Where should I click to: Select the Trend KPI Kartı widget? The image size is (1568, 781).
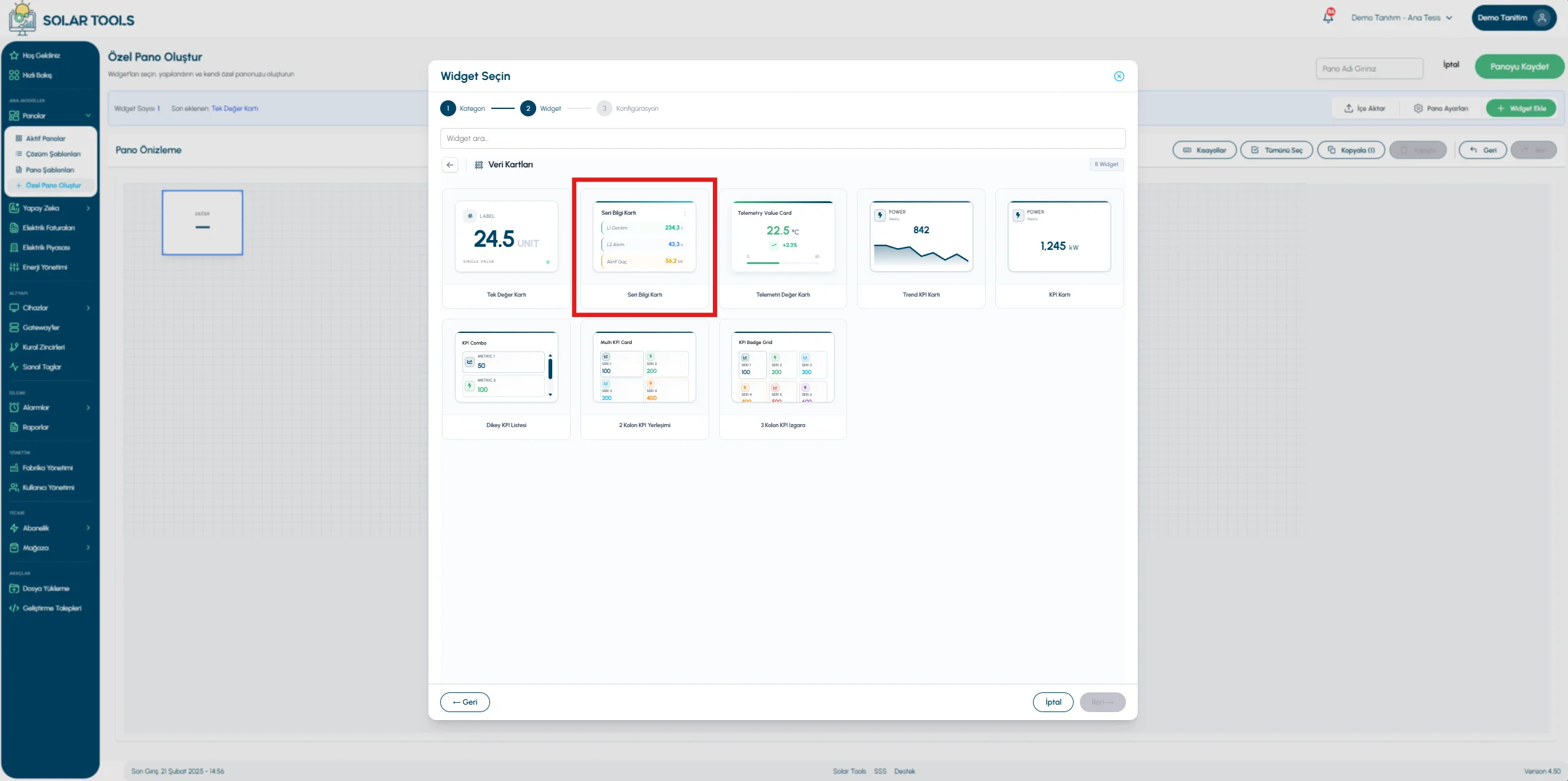(x=921, y=249)
